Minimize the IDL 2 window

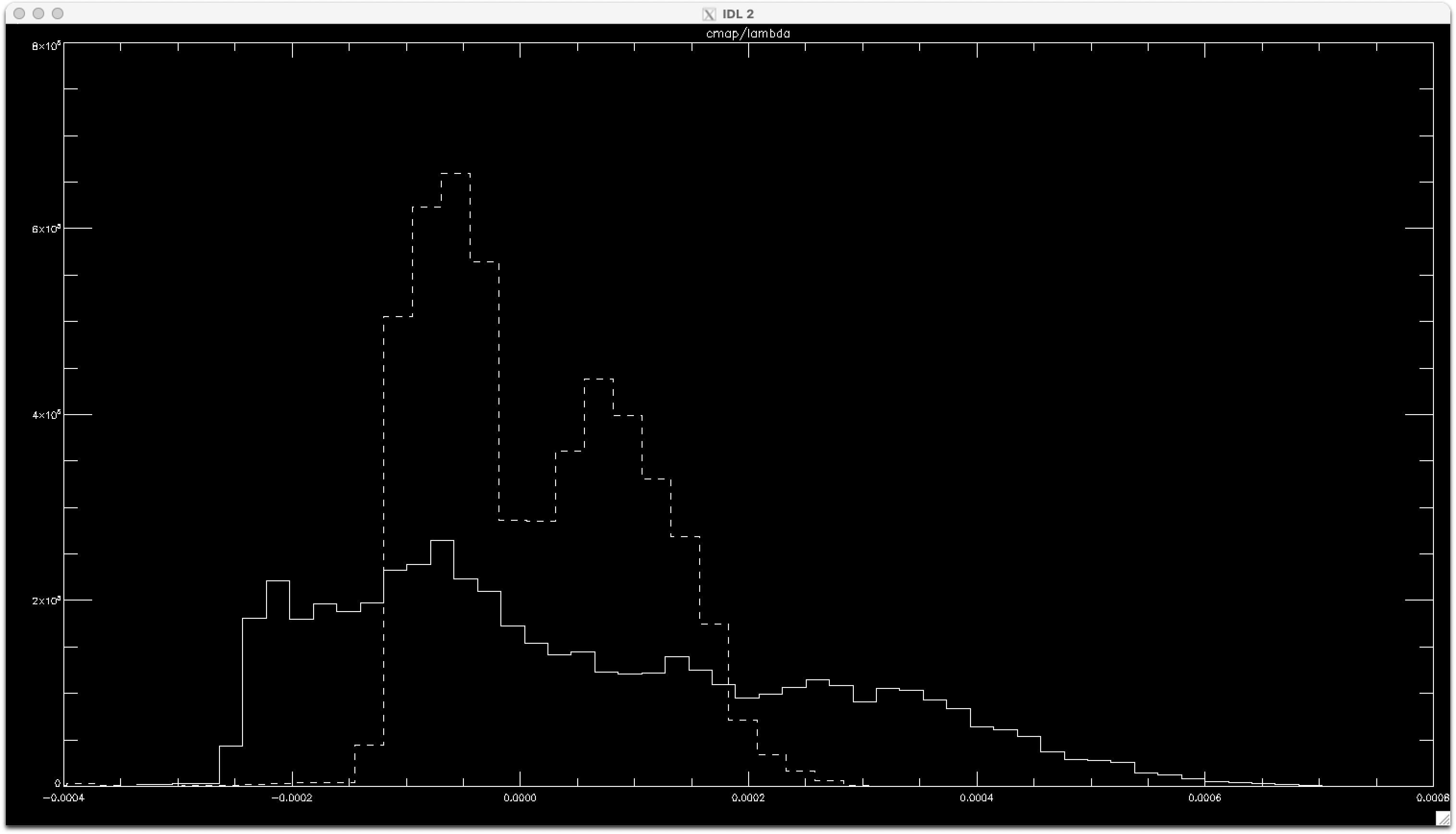[x=38, y=13]
